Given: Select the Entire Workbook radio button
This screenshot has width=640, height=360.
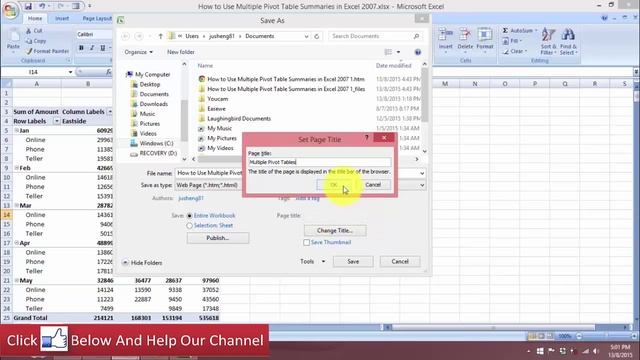Looking at the screenshot, I should click(189, 216).
